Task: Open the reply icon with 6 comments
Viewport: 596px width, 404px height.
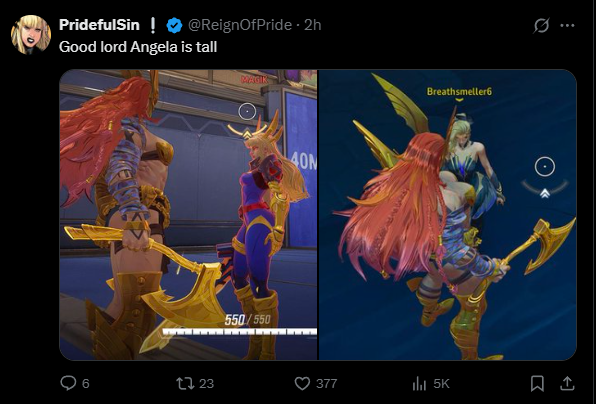Action: click(x=68, y=383)
